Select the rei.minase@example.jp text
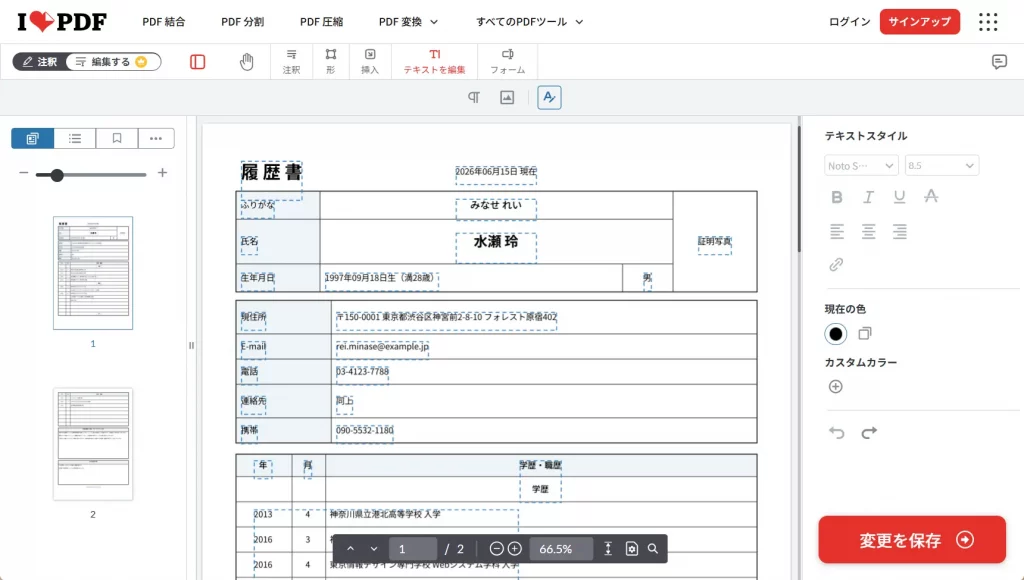 tap(382, 347)
